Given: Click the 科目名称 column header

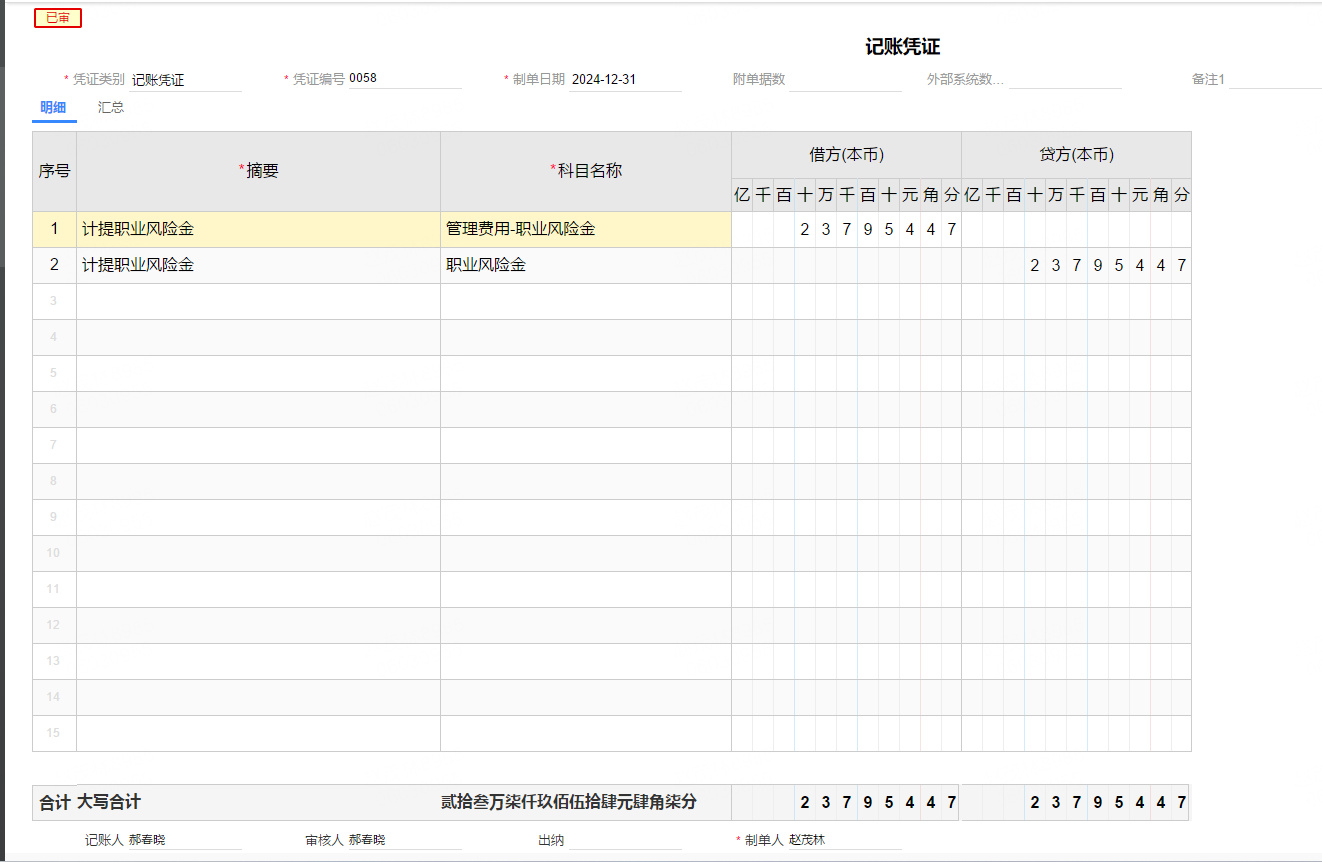Looking at the screenshot, I should tap(585, 171).
